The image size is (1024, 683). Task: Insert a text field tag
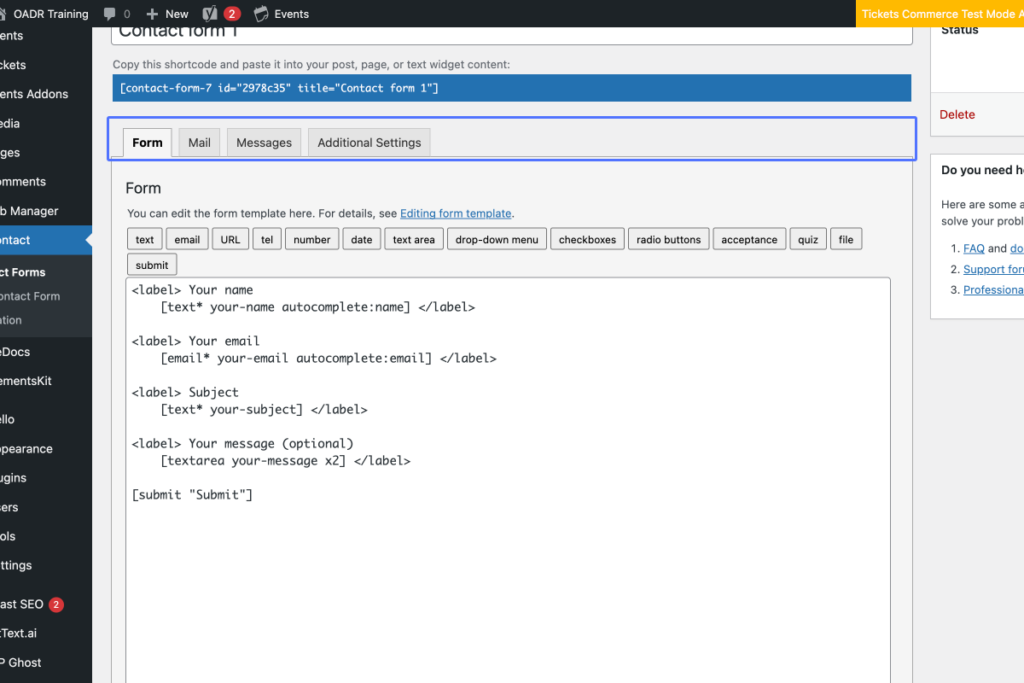[x=145, y=240]
